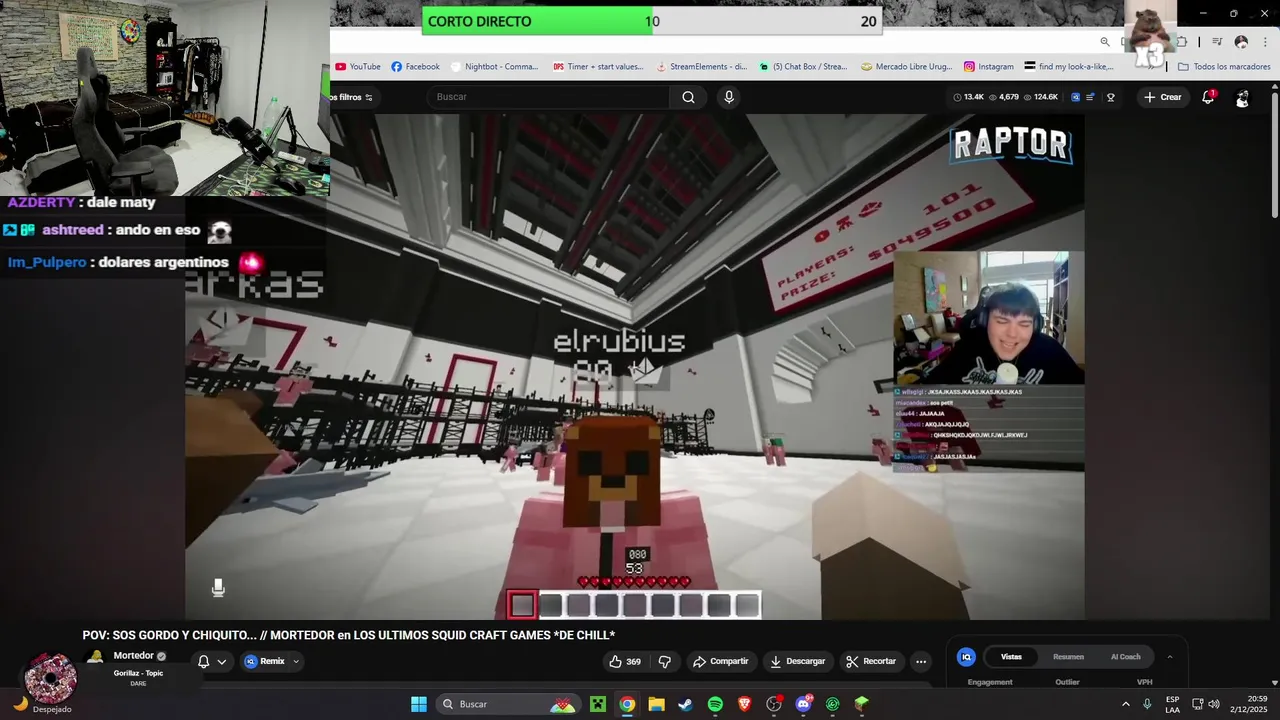
Task: Open the YouTube bookmark
Action: click(x=358, y=67)
